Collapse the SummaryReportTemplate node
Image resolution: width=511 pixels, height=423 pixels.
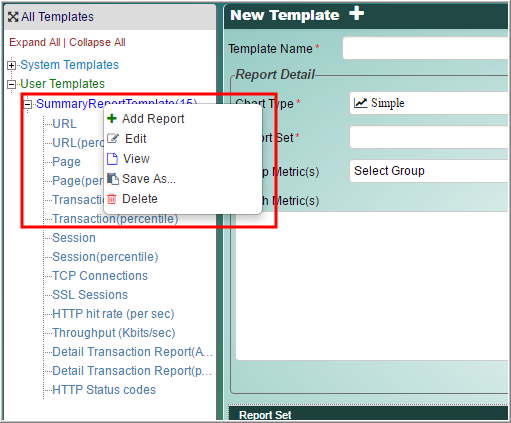(28, 104)
